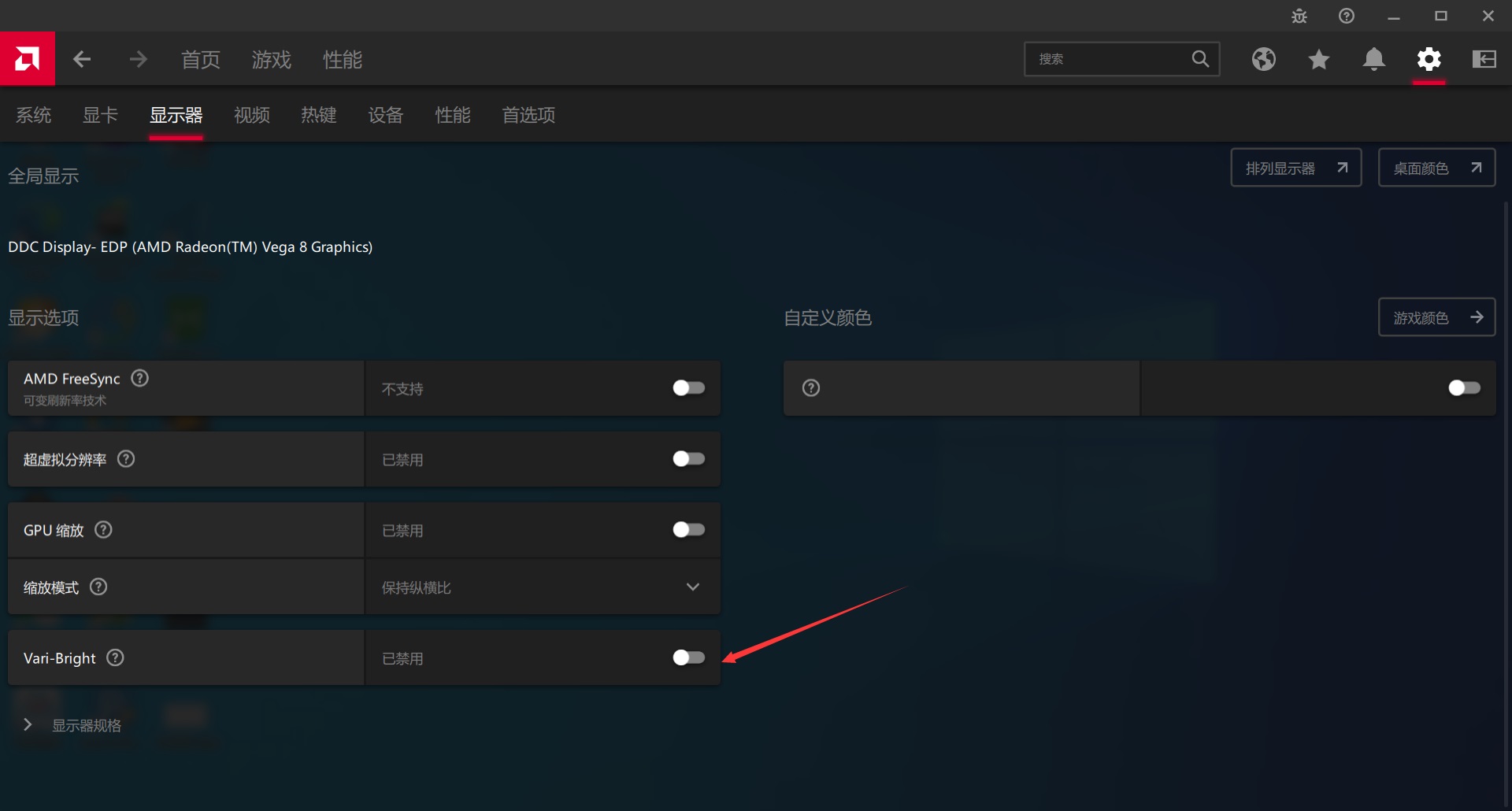
Task: Switch to the 热键 tab
Action: point(319,116)
